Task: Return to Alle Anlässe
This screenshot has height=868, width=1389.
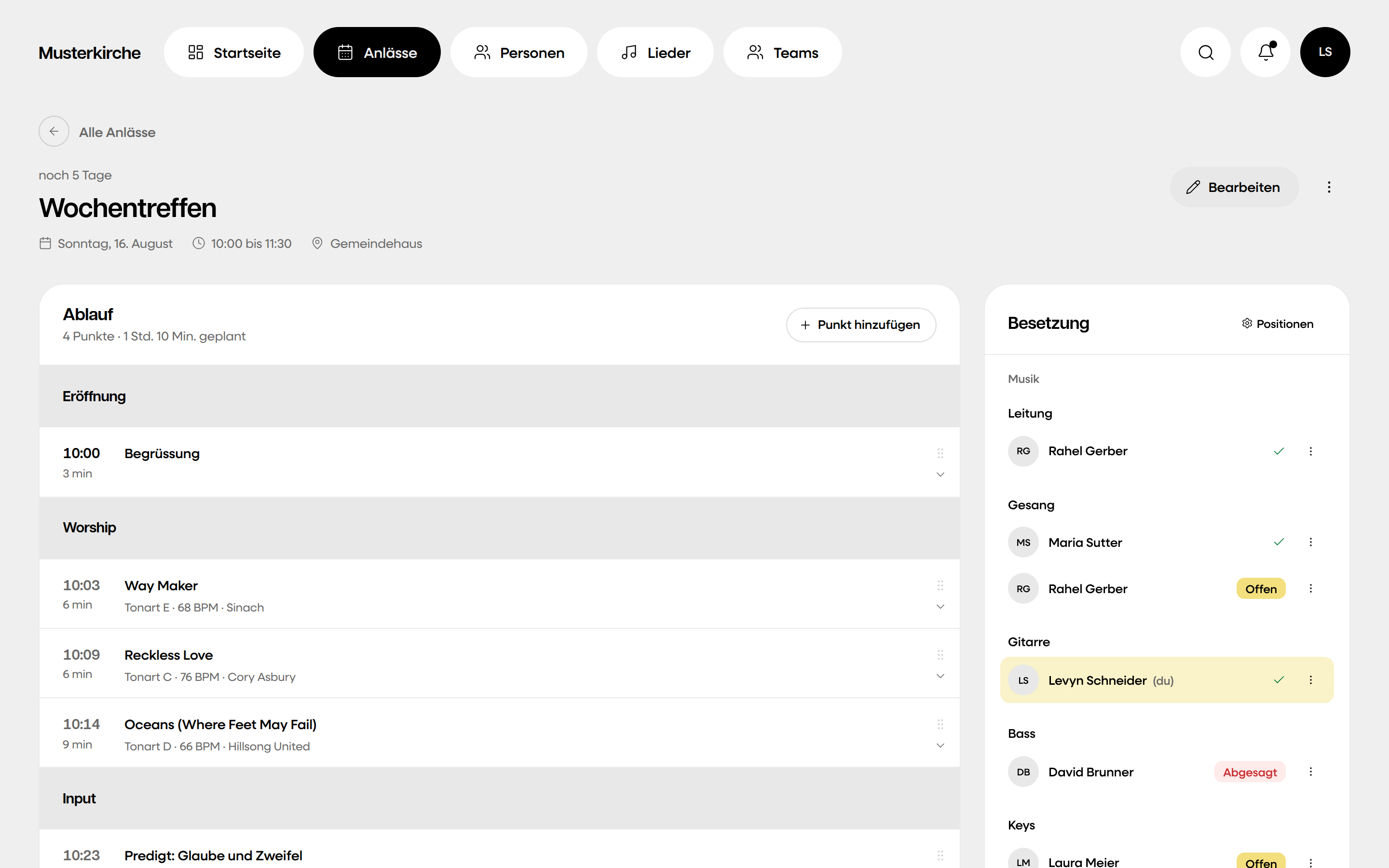Action: click(117, 132)
